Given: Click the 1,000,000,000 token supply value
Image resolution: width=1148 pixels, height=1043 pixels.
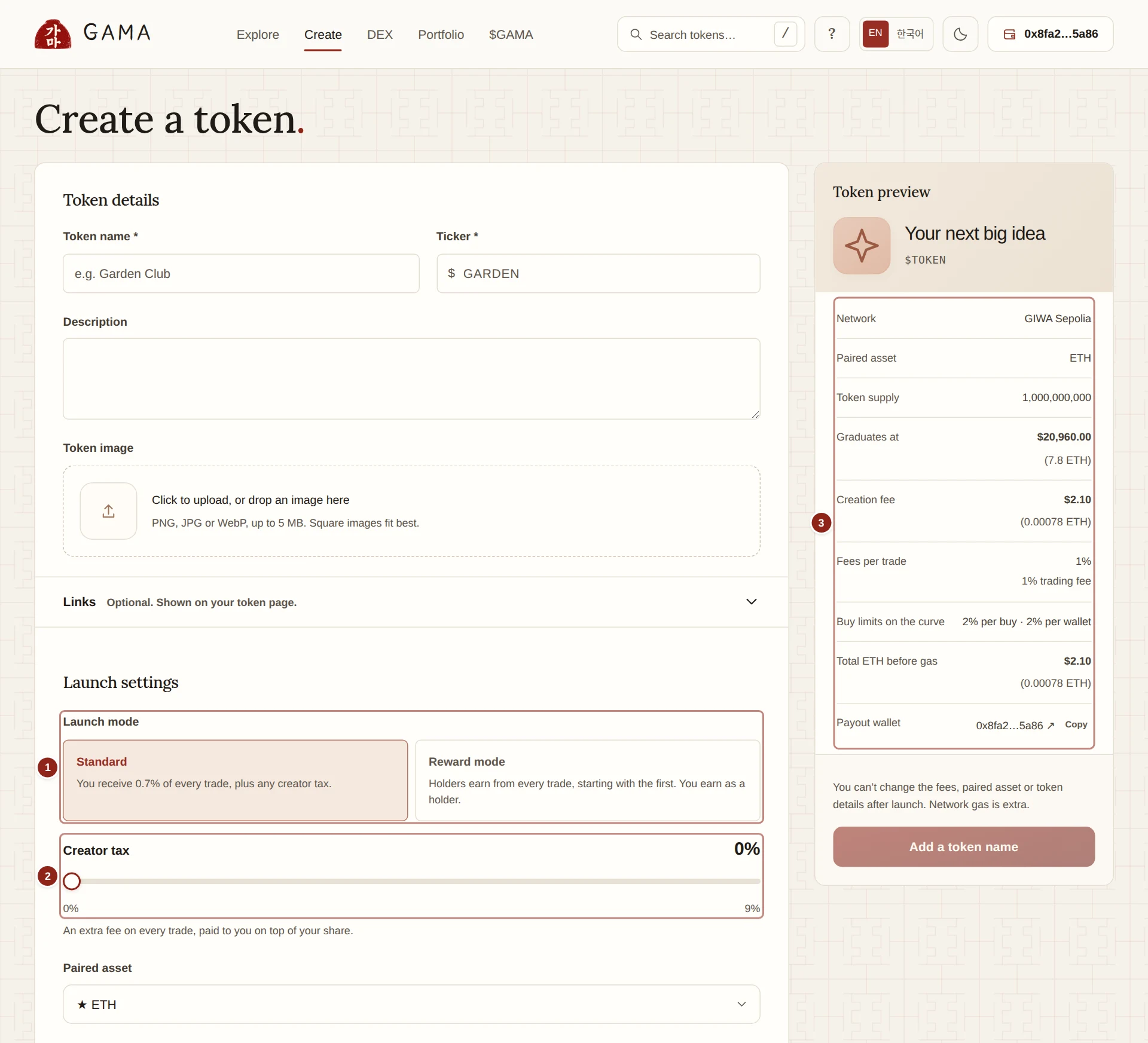Looking at the screenshot, I should tap(1057, 397).
